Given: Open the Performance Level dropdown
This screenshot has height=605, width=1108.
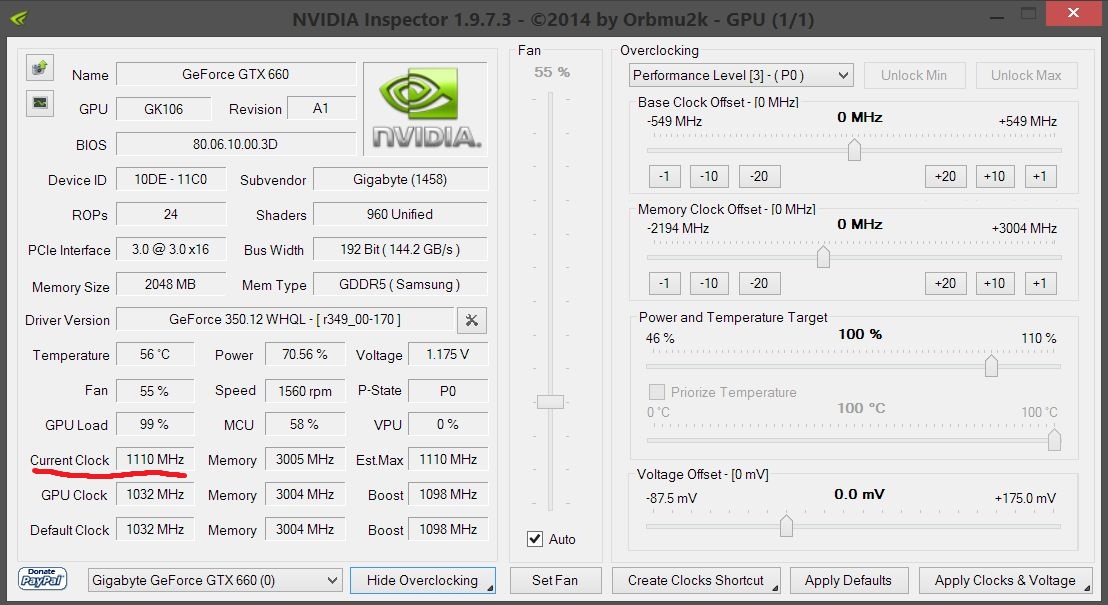Looking at the screenshot, I should coord(741,75).
